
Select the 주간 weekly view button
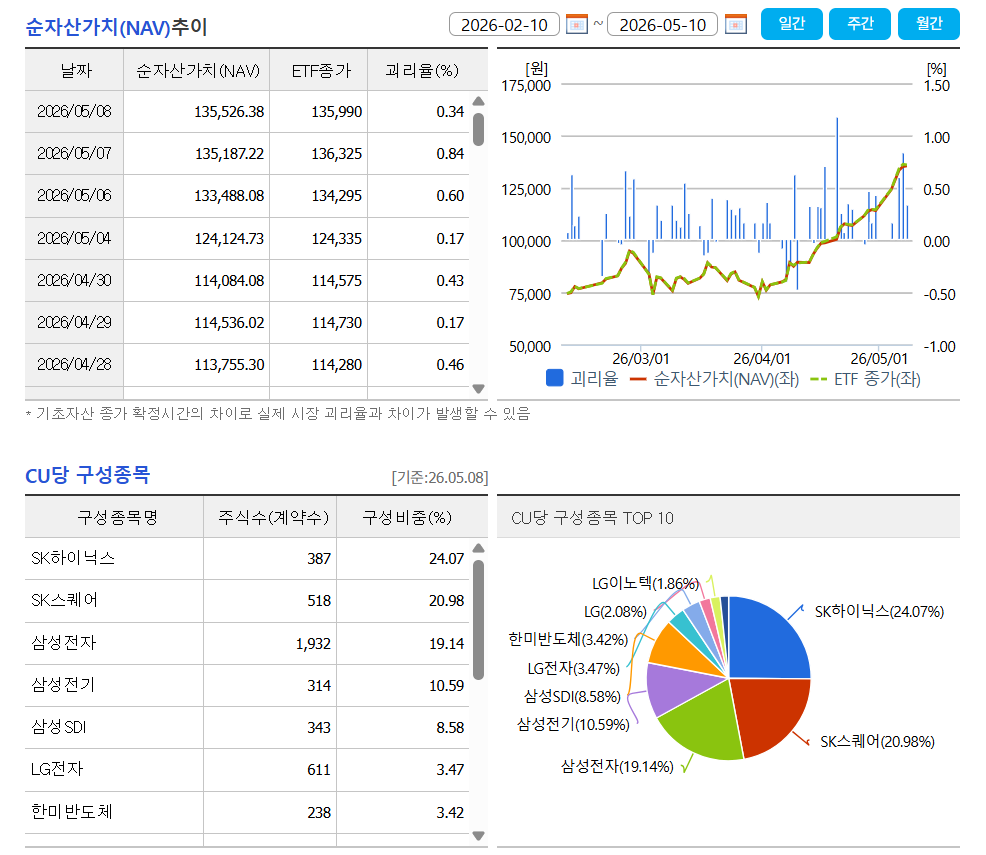pos(860,24)
